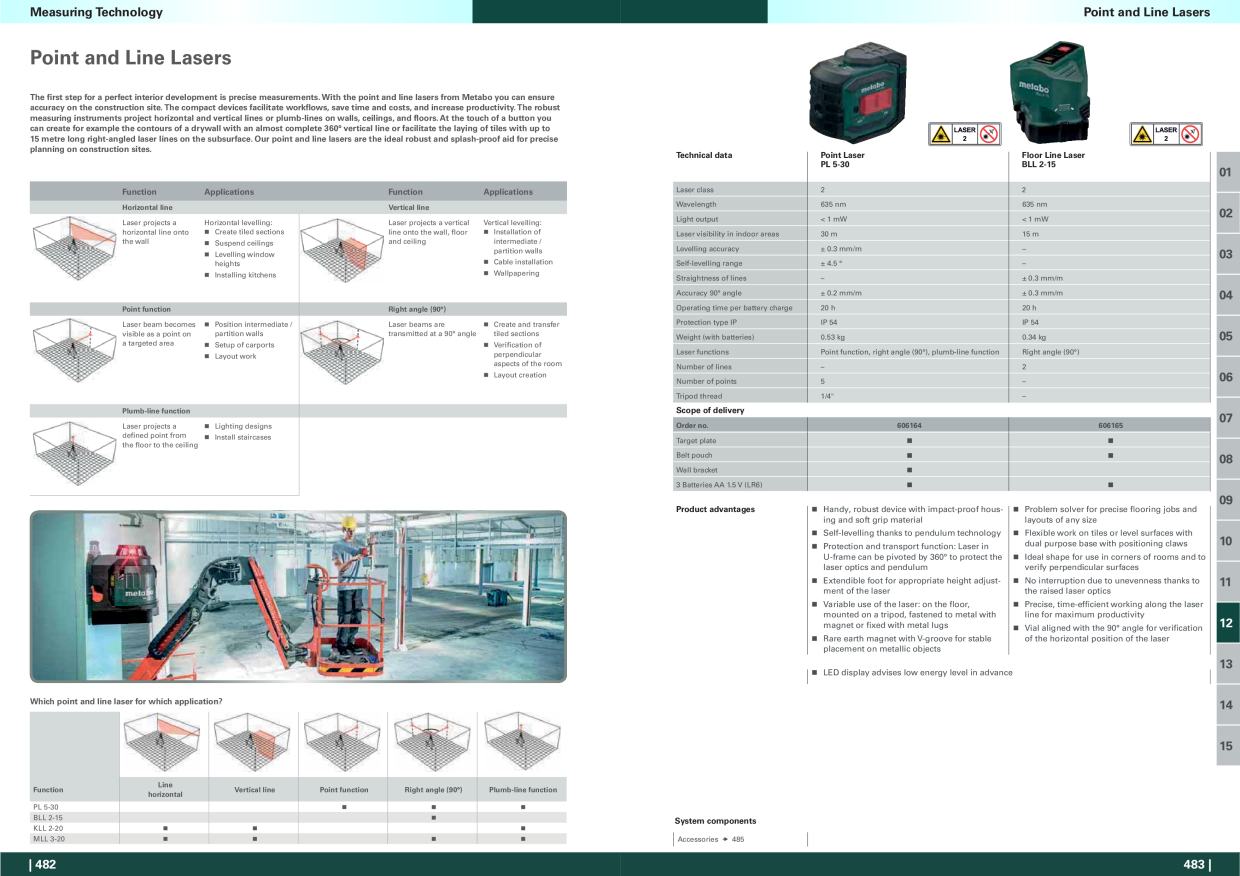This screenshot has width=1240, height=876.
Task: Go to chapter tab 10
Action: point(1226,541)
